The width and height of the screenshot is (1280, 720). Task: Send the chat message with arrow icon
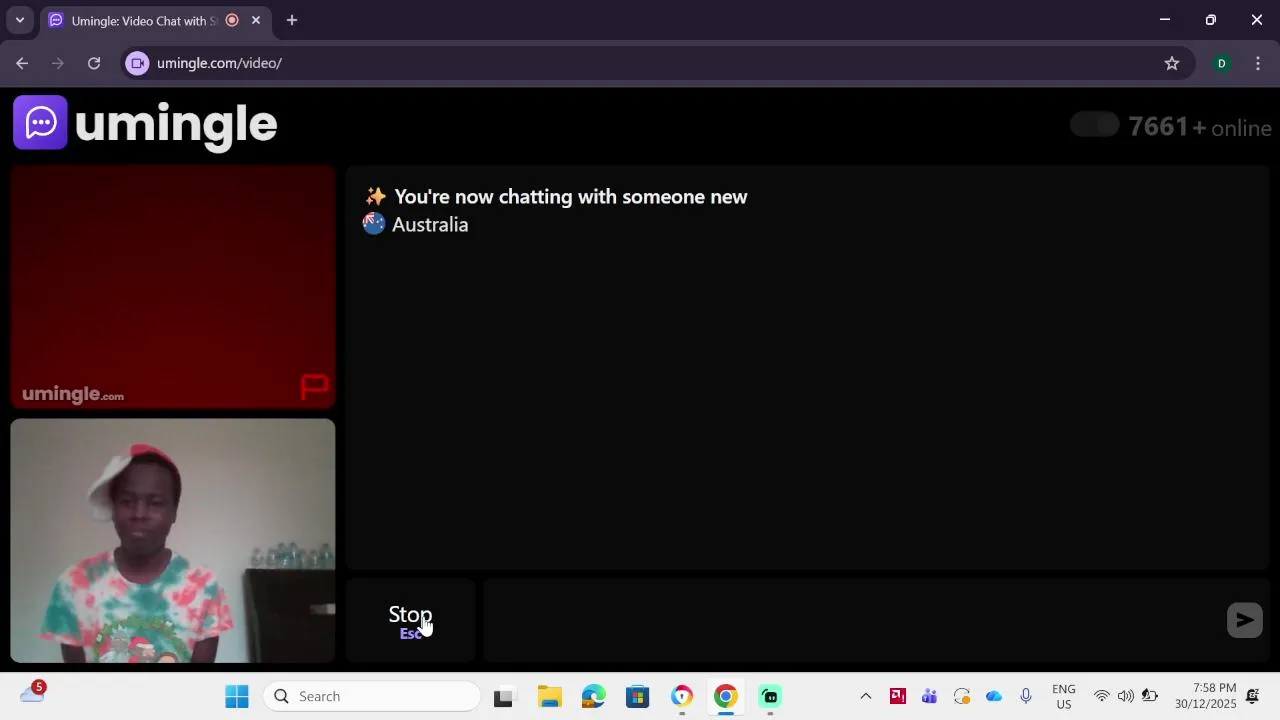tap(1244, 620)
